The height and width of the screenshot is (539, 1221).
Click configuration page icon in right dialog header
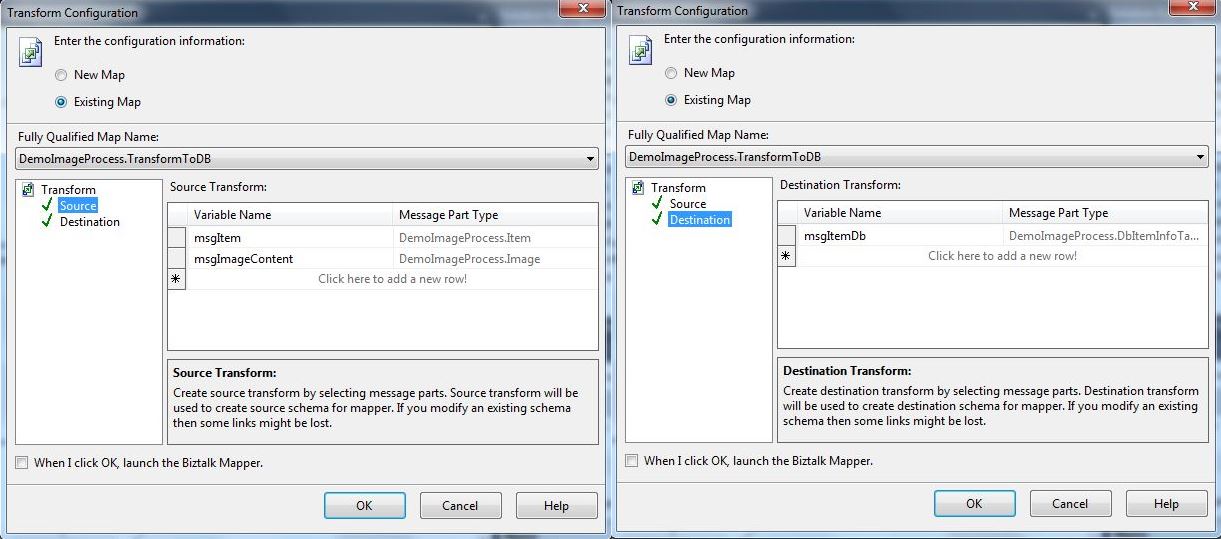640,50
